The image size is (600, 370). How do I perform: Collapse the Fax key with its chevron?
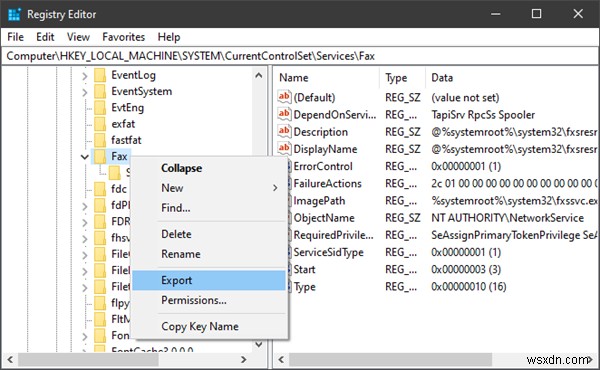coord(85,156)
